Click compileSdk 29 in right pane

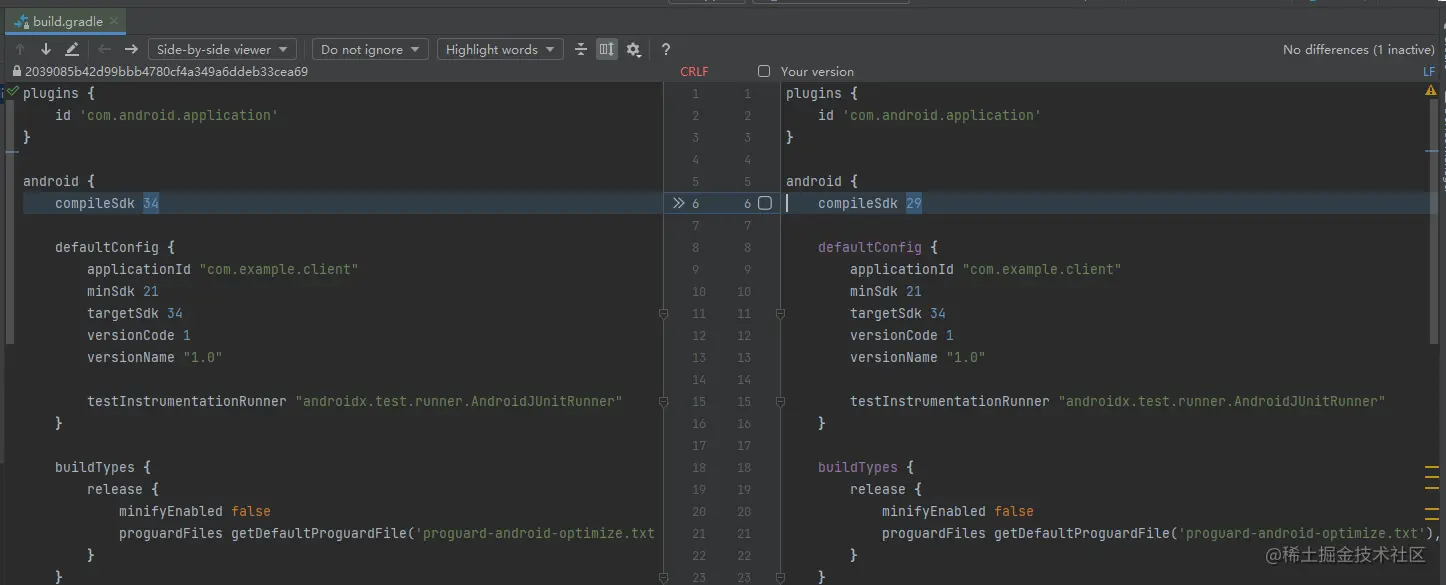(870, 203)
